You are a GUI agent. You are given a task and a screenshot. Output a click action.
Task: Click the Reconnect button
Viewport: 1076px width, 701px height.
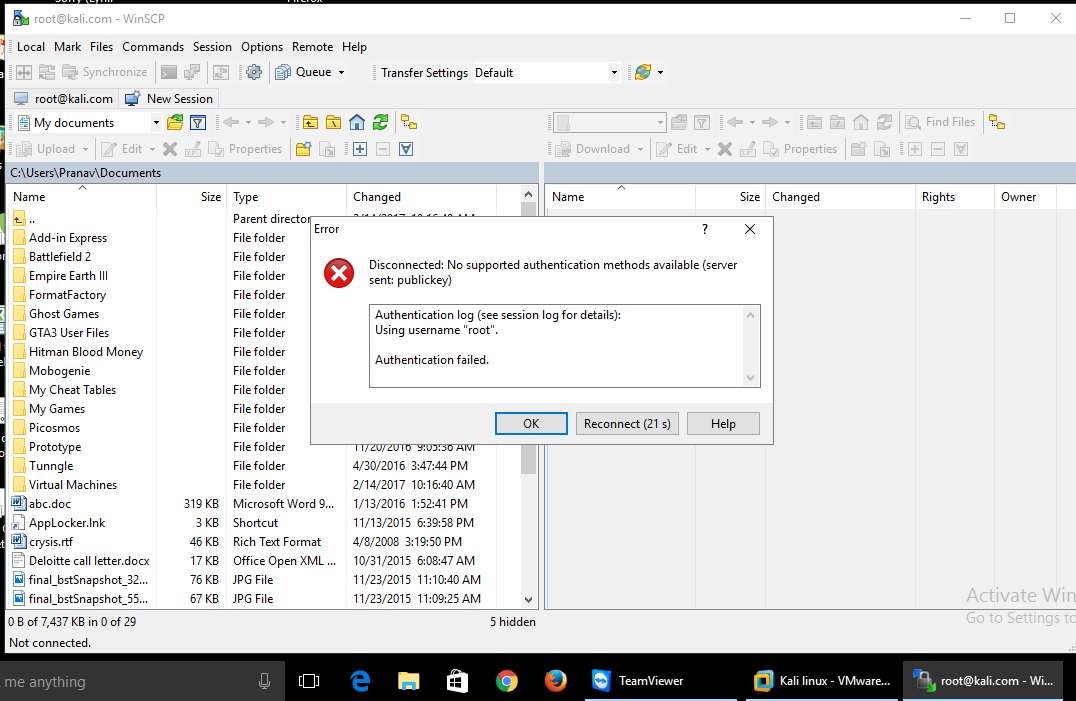[x=627, y=424]
